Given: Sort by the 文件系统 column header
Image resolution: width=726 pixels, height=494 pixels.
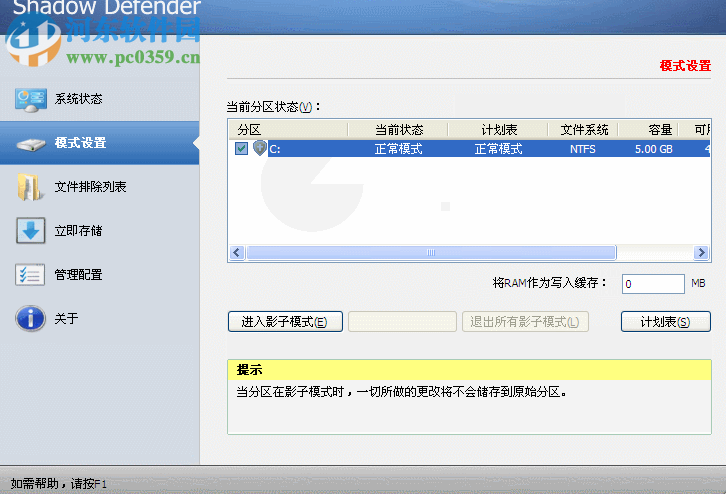Looking at the screenshot, I should coord(583,130).
